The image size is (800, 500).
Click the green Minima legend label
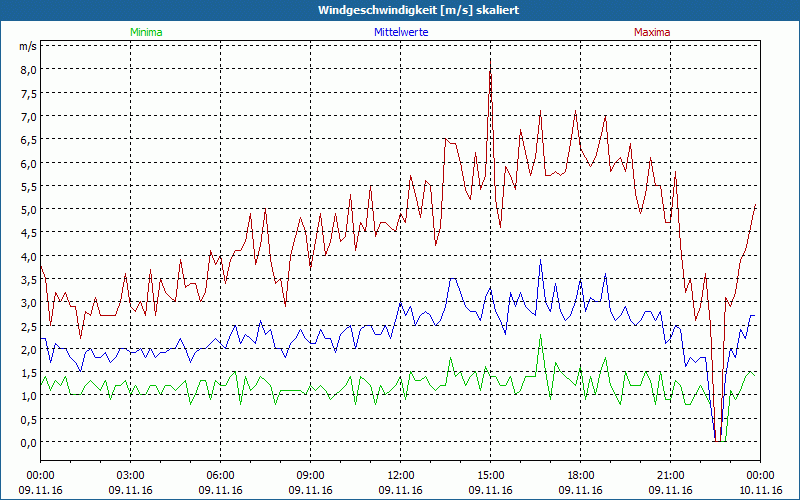146,32
